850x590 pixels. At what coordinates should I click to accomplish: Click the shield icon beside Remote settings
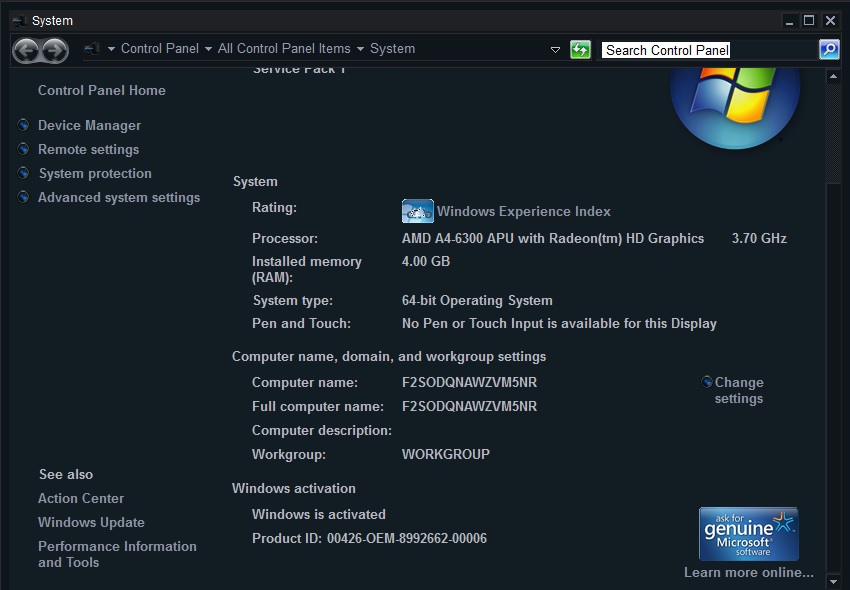(x=23, y=149)
